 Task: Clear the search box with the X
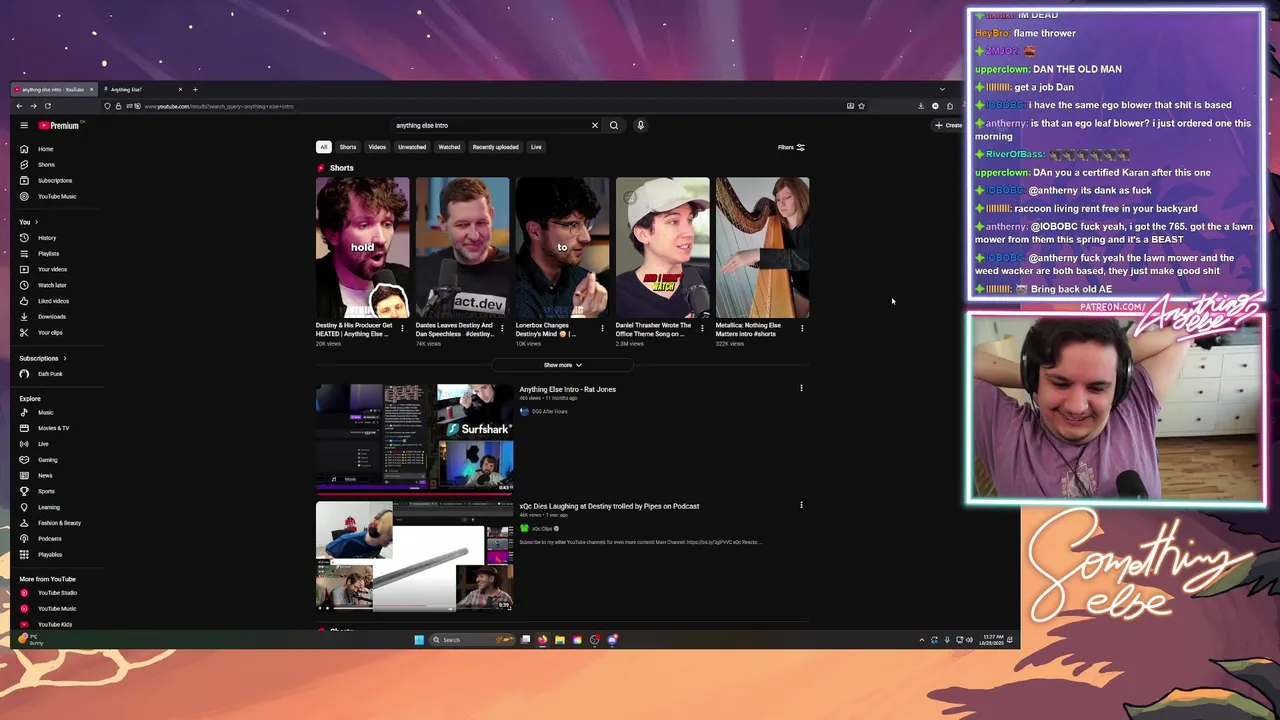[594, 125]
